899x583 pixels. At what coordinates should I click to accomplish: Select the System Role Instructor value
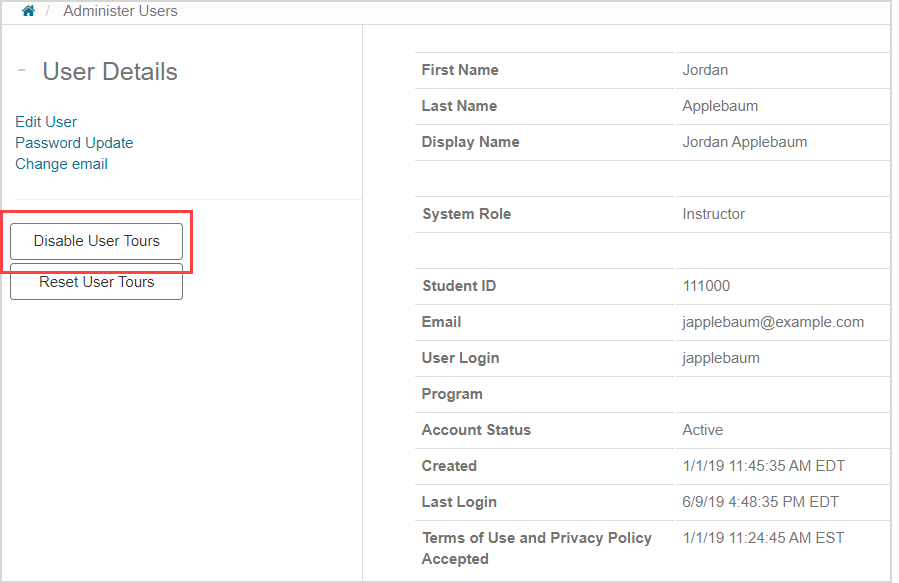[713, 213]
